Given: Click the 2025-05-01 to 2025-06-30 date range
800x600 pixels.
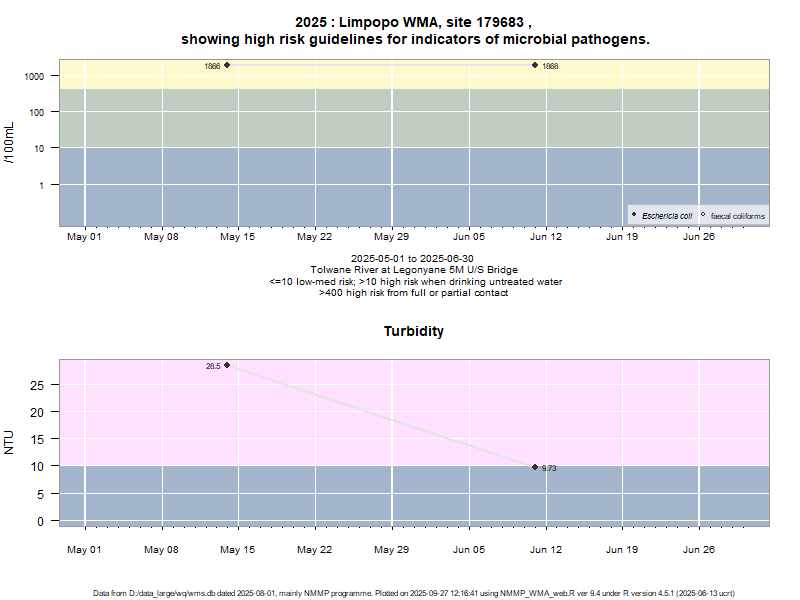Looking at the screenshot, I should [415, 258].
